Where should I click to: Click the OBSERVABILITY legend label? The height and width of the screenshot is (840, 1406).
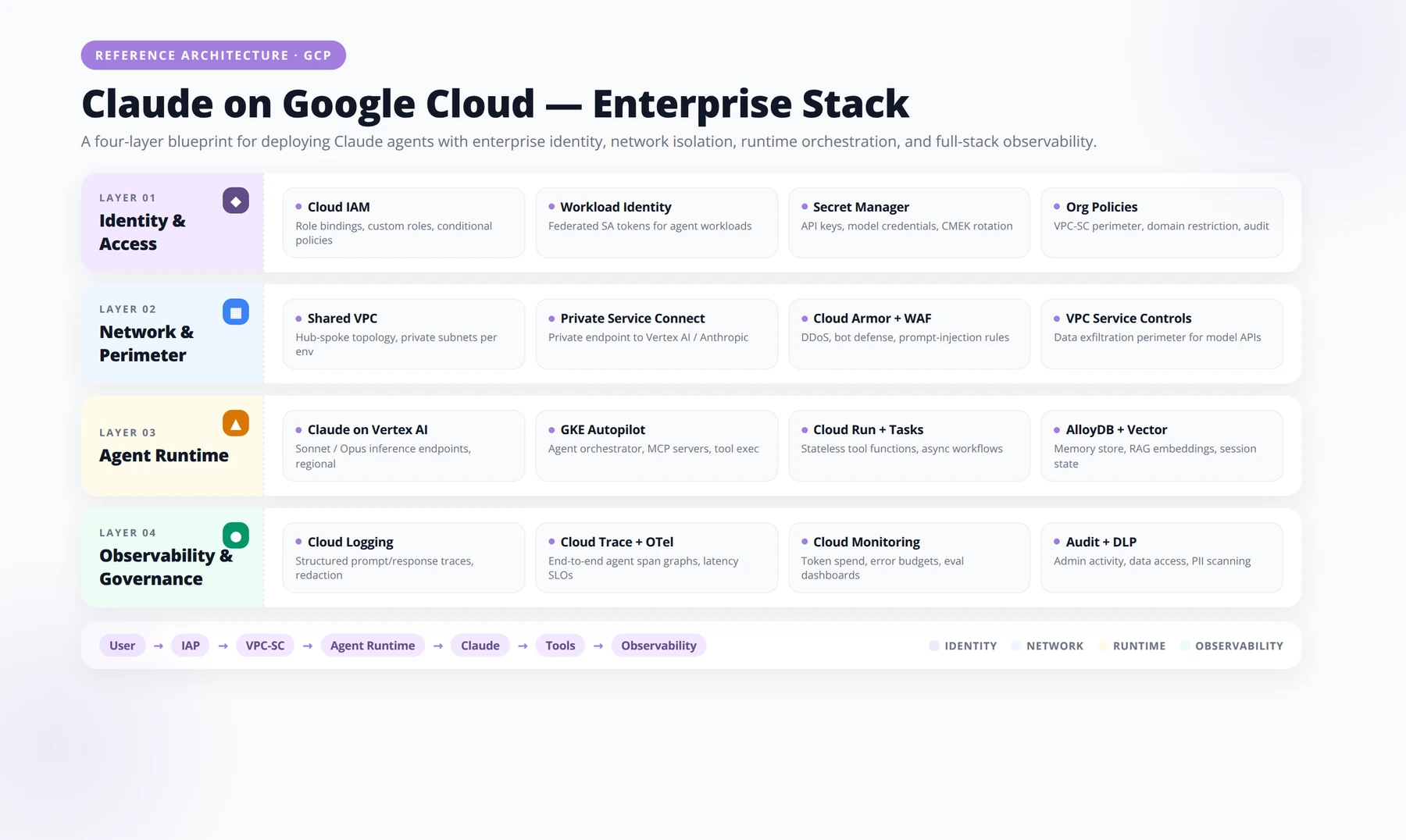1239,646
